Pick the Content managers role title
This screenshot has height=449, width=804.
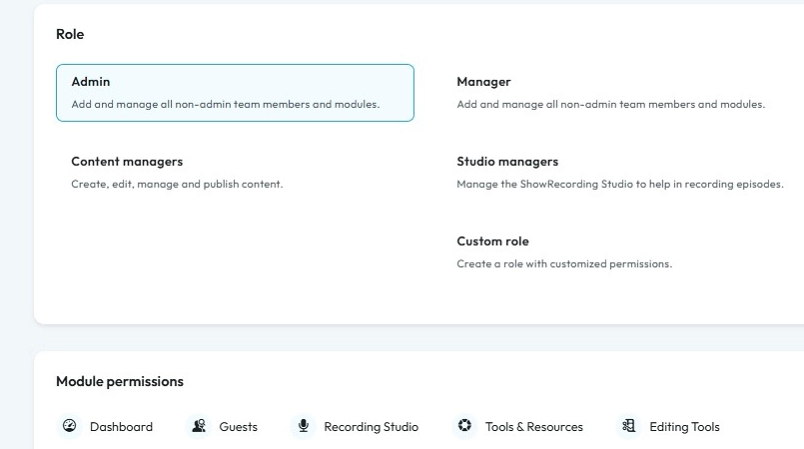pos(127,162)
